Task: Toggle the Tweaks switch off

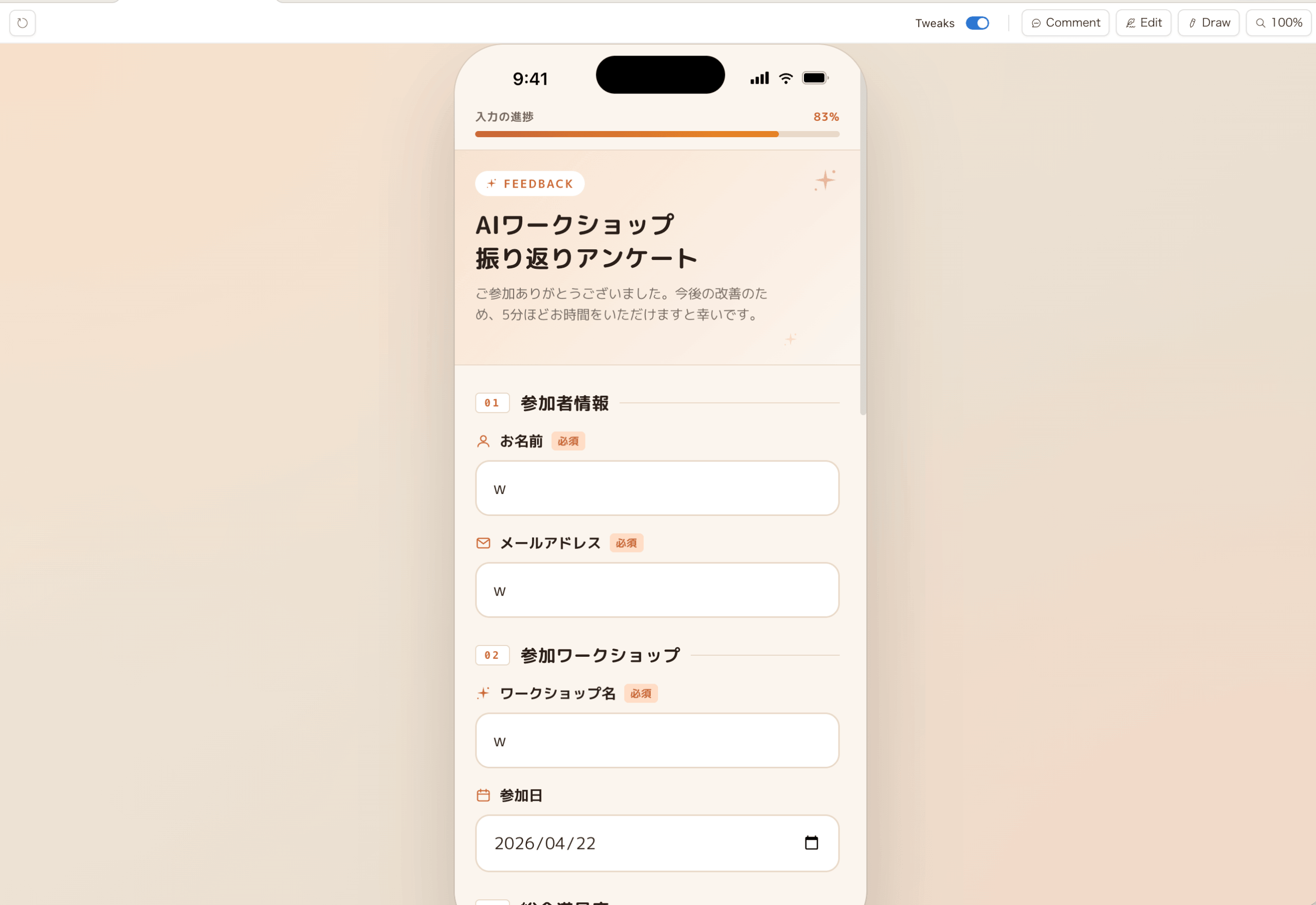Action: pos(977,23)
